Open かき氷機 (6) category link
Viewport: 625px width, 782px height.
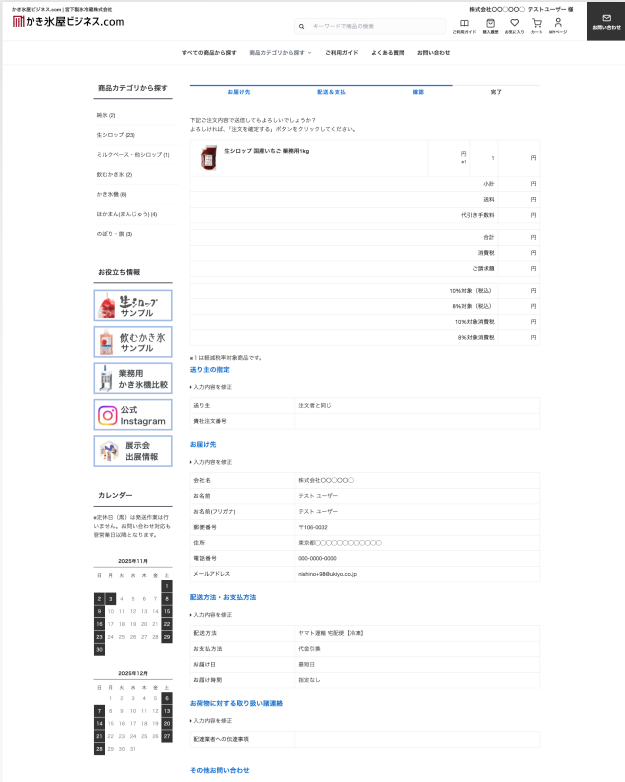pyautogui.click(x=111, y=194)
